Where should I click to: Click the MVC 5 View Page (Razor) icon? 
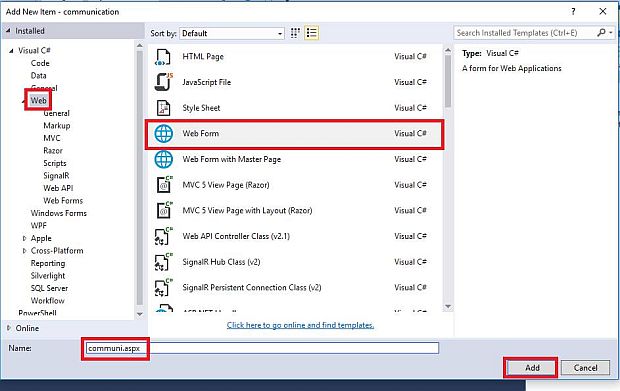(164, 185)
